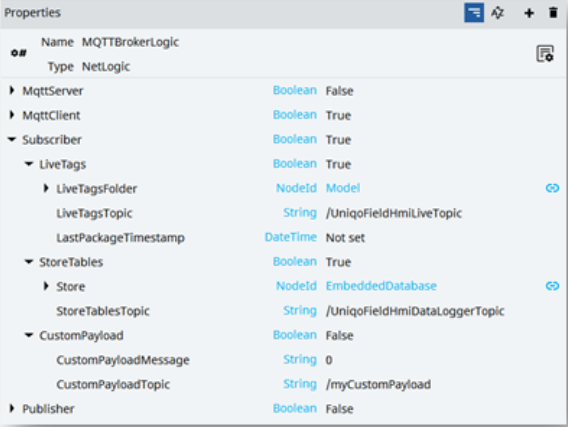Click the String datatype of StoreTablesTopic
Screen dimensions: 568x427
tap(300, 310)
